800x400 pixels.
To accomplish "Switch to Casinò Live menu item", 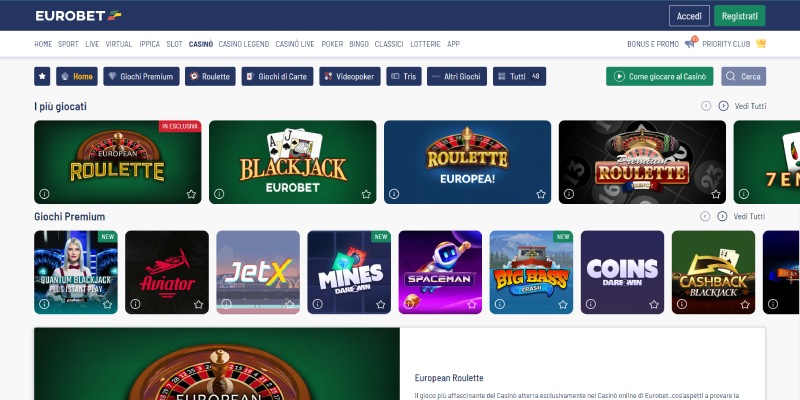I will (x=295, y=44).
